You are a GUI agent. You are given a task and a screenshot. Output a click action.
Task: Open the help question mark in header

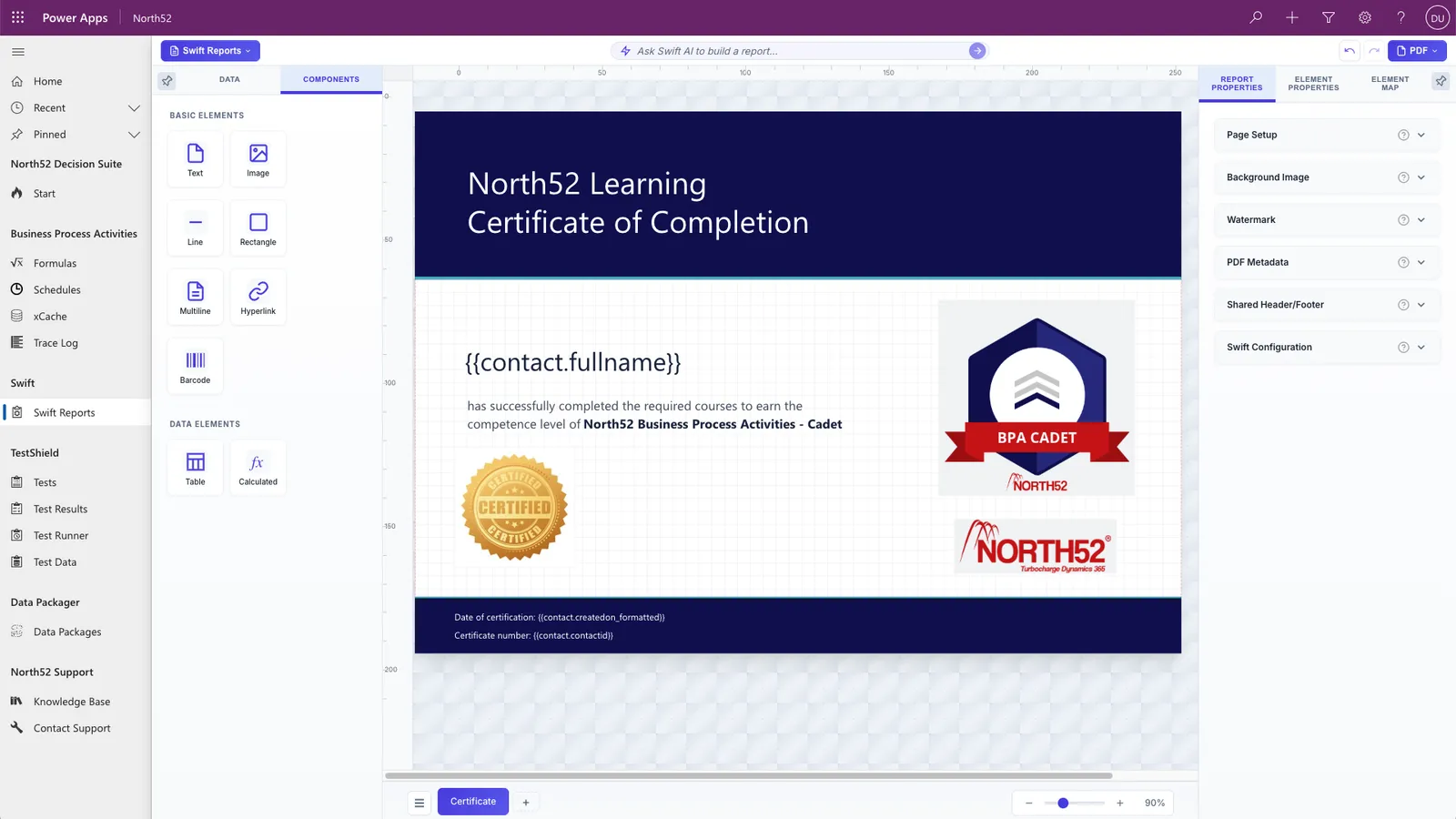click(1401, 17)
